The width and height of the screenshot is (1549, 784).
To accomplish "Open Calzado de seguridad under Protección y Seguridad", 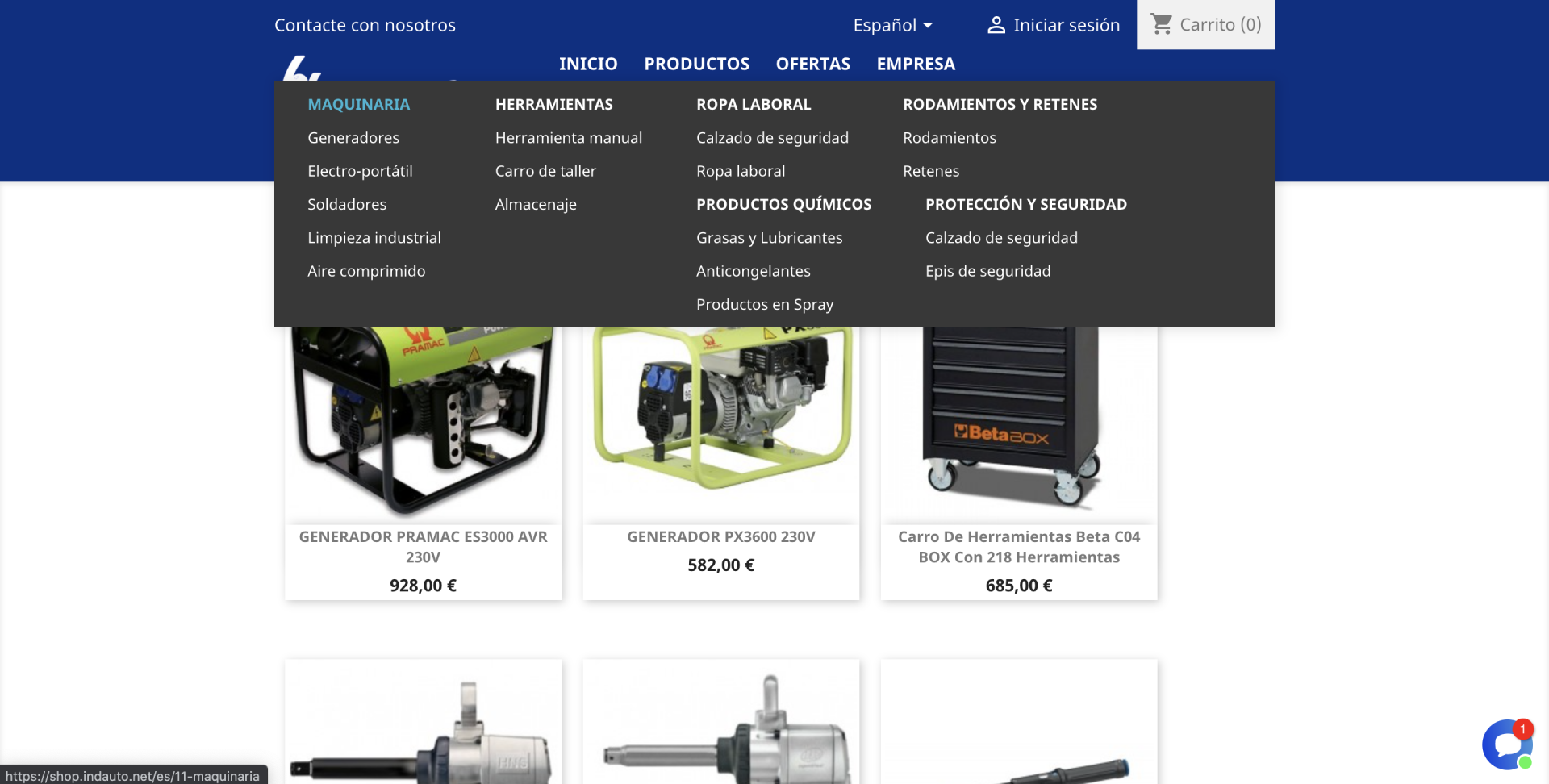I will coord(1001,238).
